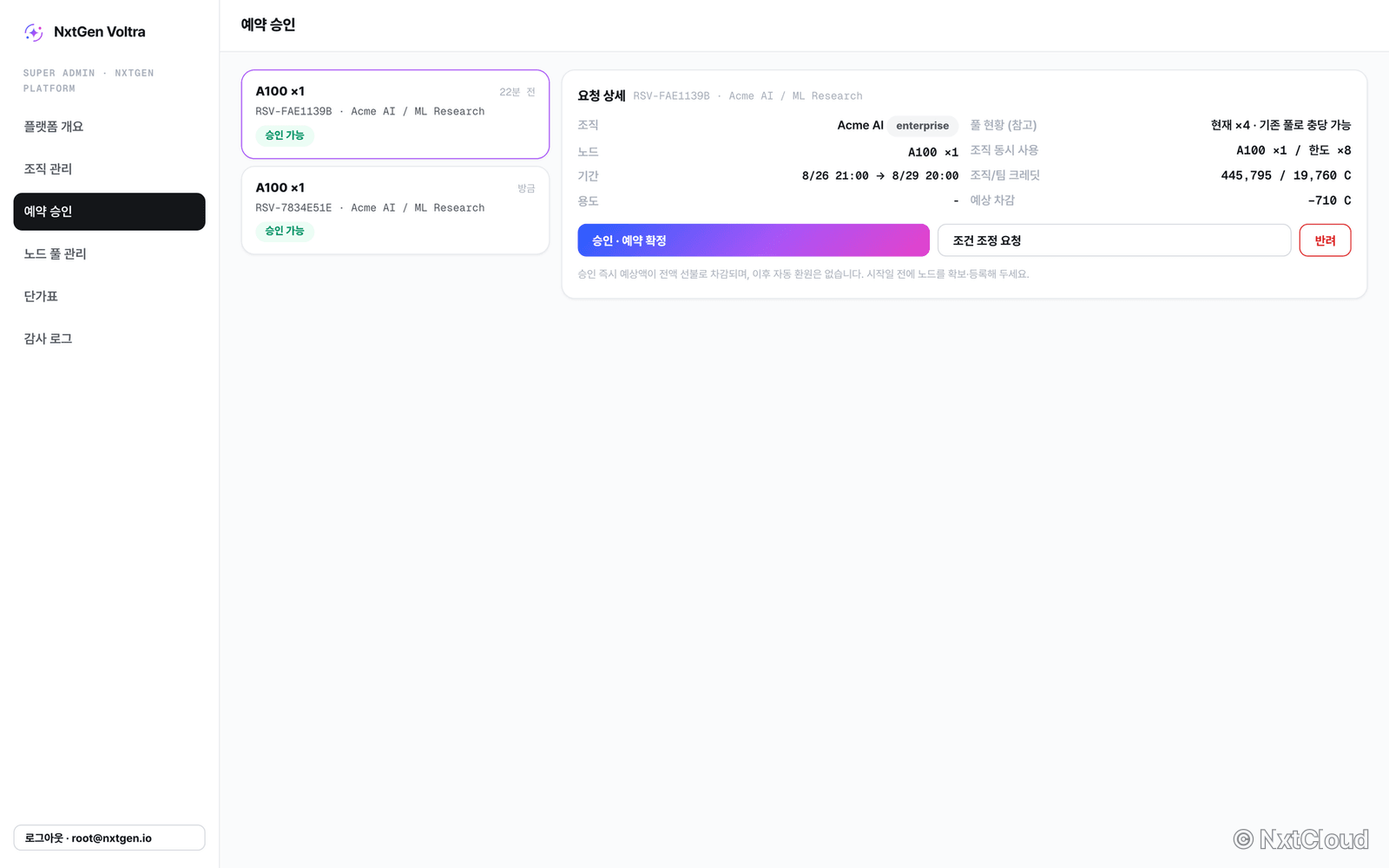The width and height of the screenshot is (1389, 868).
Task: Open 플랫폼 개요 in the sidebar
Action: tap(109, 127)
